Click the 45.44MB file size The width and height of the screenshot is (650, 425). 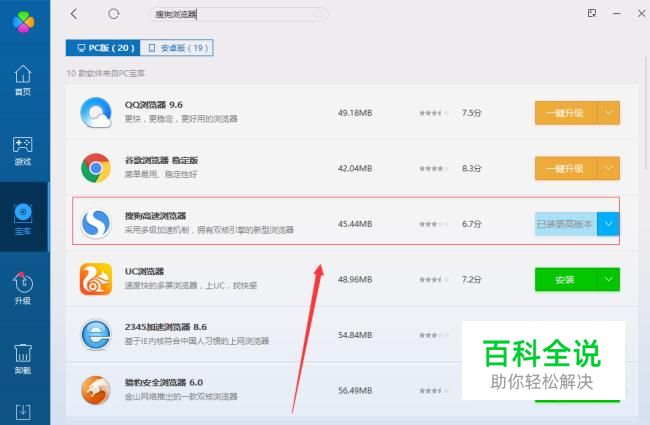[355, 224]
